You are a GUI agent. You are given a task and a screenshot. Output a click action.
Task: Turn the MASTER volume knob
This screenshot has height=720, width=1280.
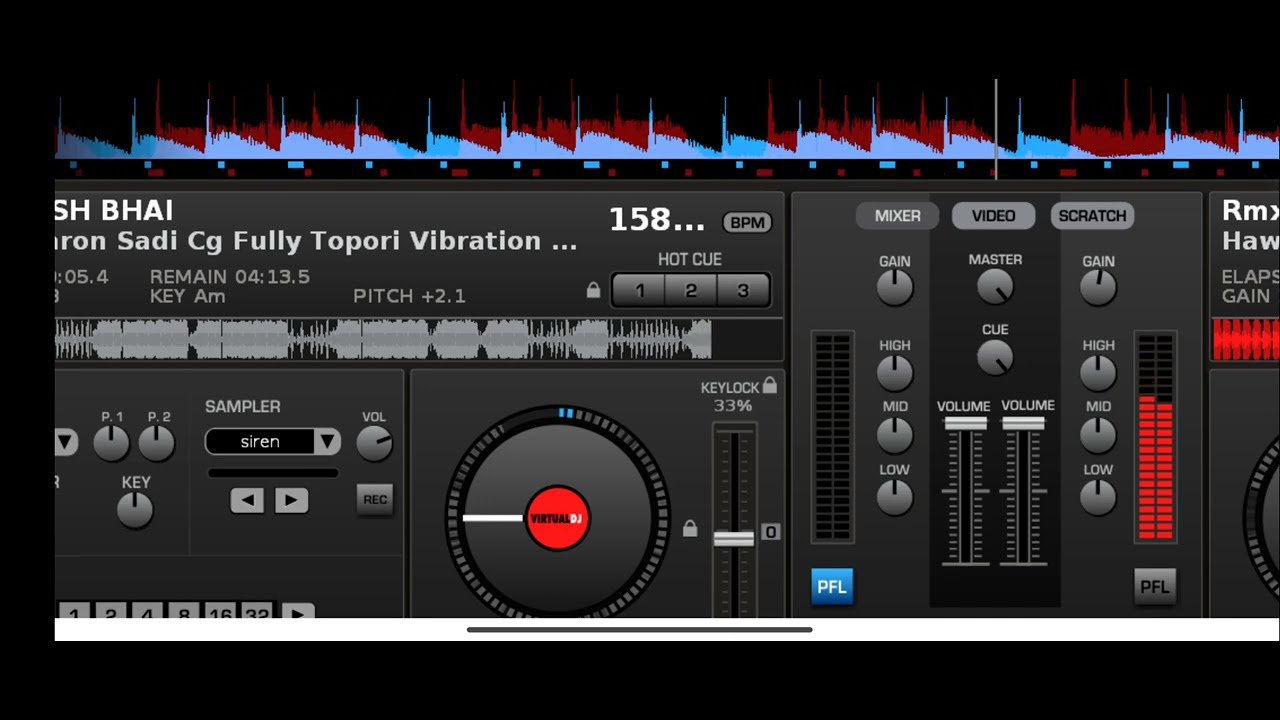click(995, 287)
